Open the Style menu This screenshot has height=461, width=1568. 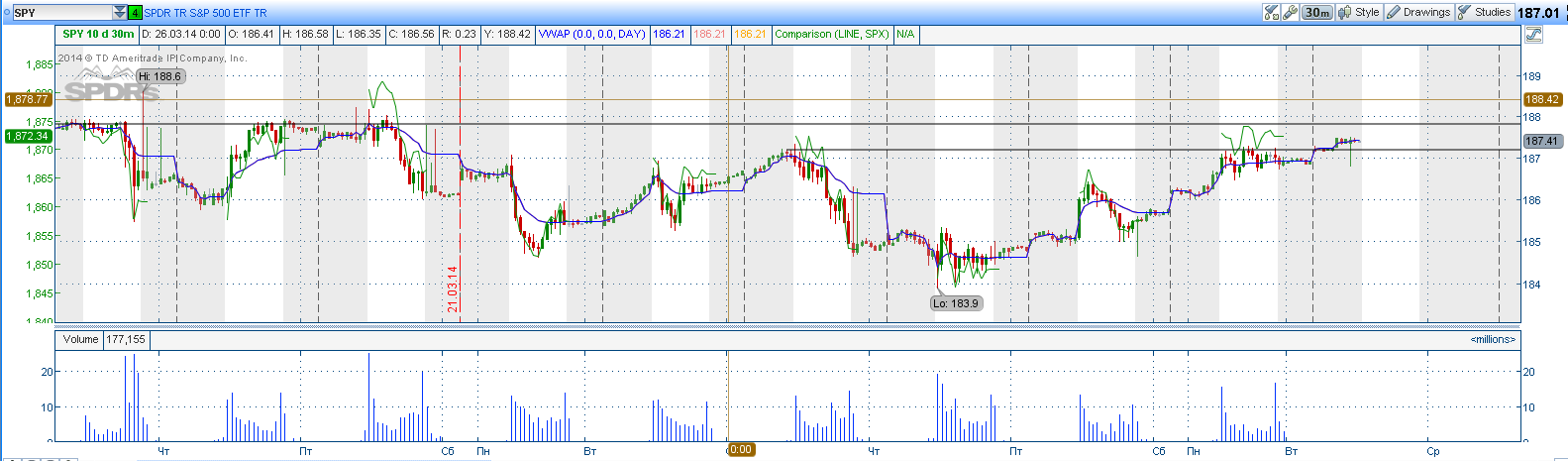[x=1359, y=12]
